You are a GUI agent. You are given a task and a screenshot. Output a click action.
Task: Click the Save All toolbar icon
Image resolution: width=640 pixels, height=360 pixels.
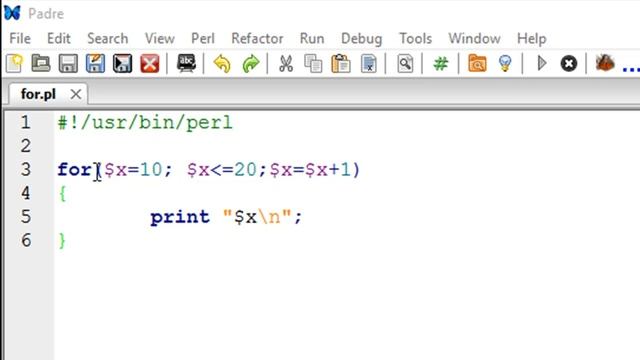[122, 64]
